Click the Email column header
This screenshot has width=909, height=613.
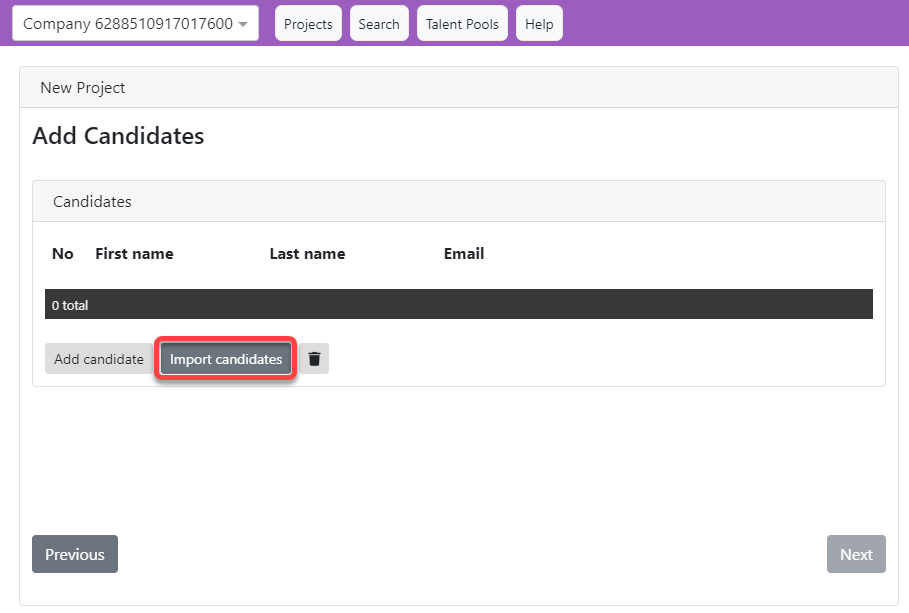pyautogui.click(x=464, y=254)
